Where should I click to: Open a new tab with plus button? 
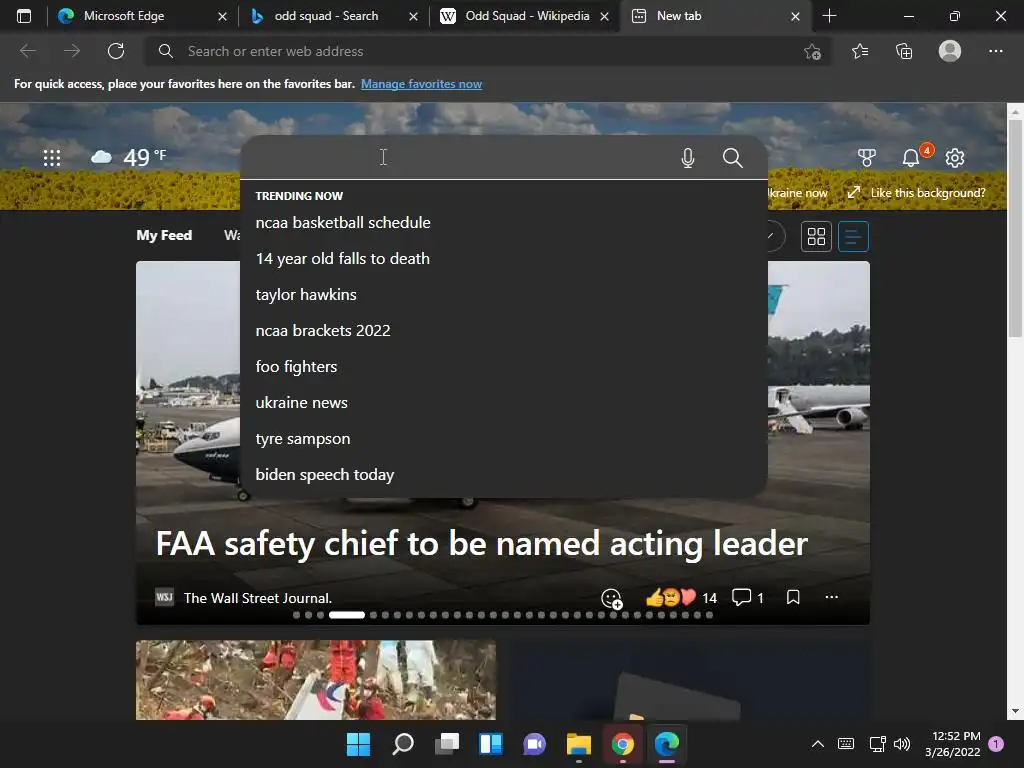[x=829, y=16]
